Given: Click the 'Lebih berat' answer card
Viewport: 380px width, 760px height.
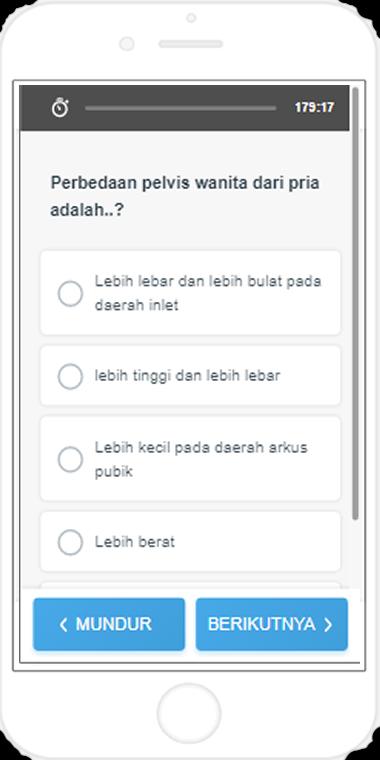Looking at the screenshot, I should (190, 541).
